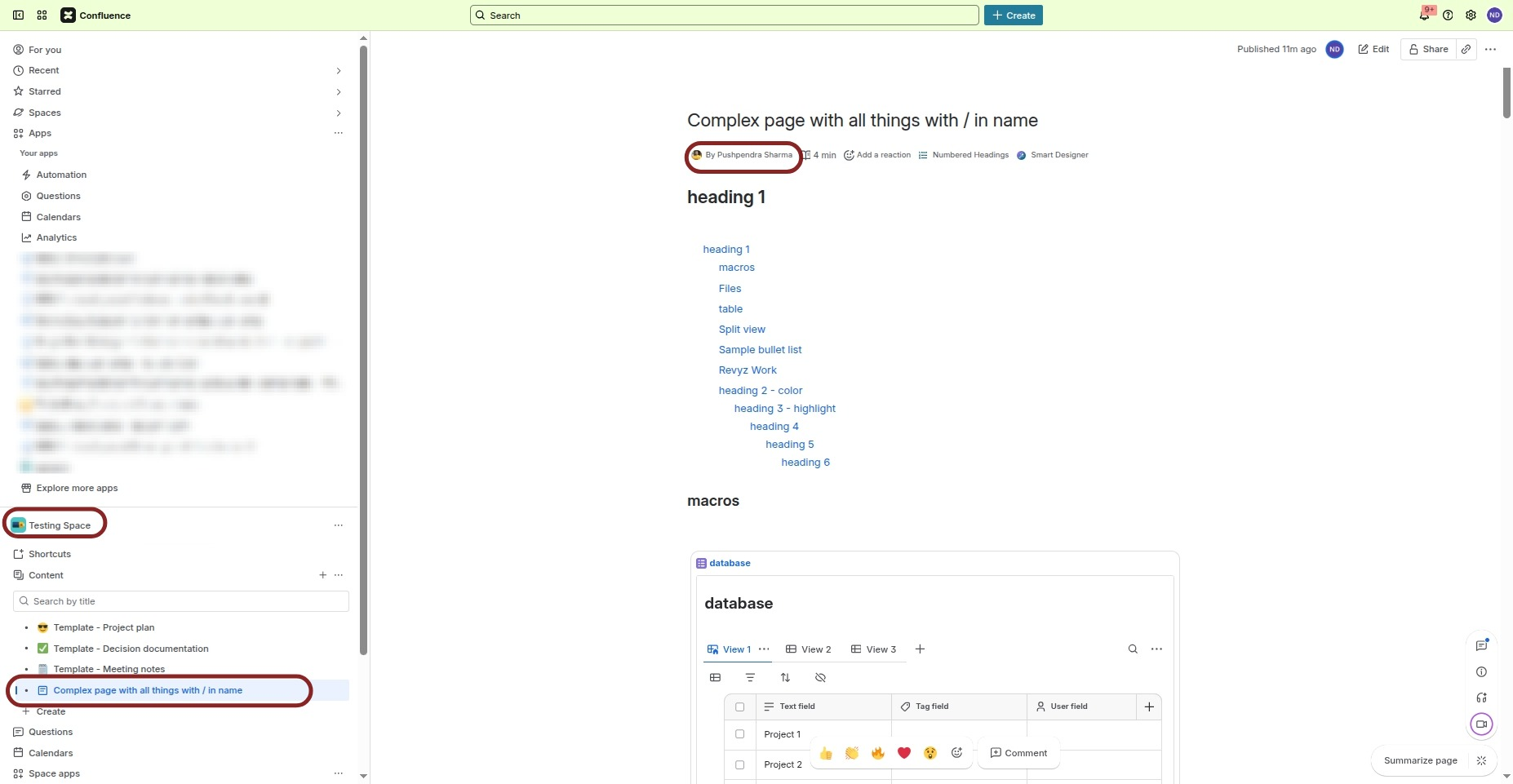
Task: Click the Edit page button
Action: pyautogui.click(x=1373, y=49)
